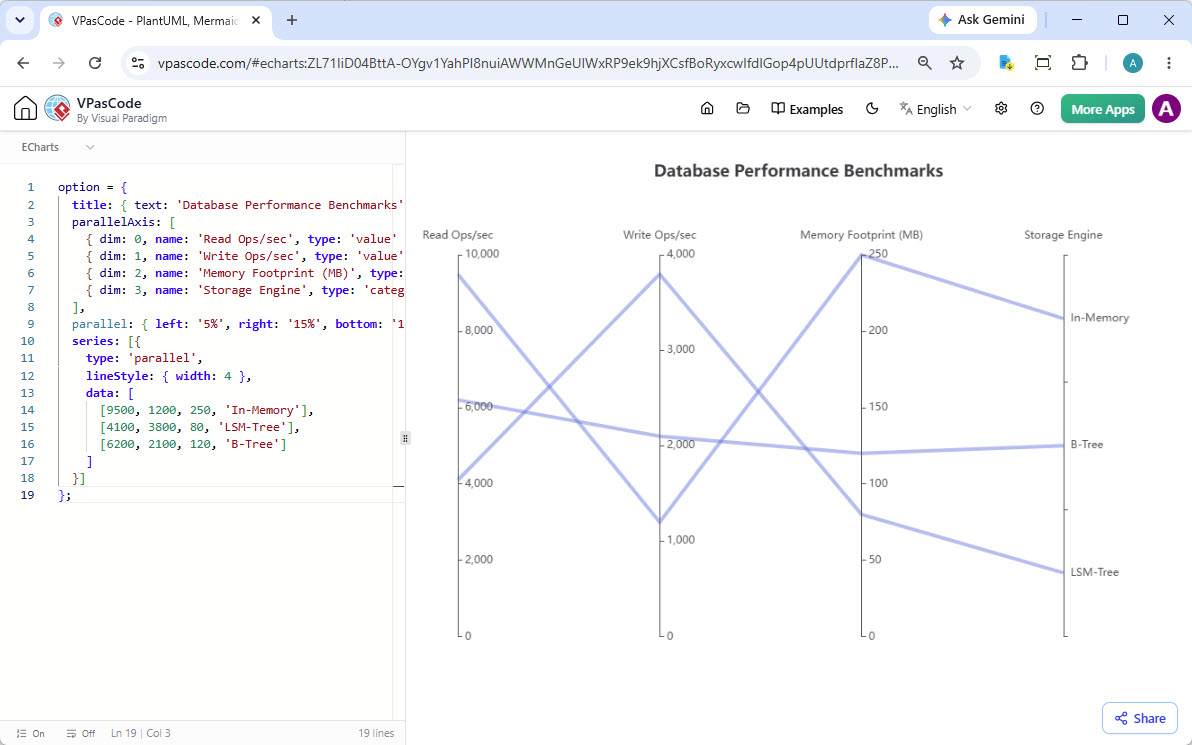1192x745 pixels.
Task: Open the folder icon to load files
Action: pyautogui.click(x=743, y=109)
